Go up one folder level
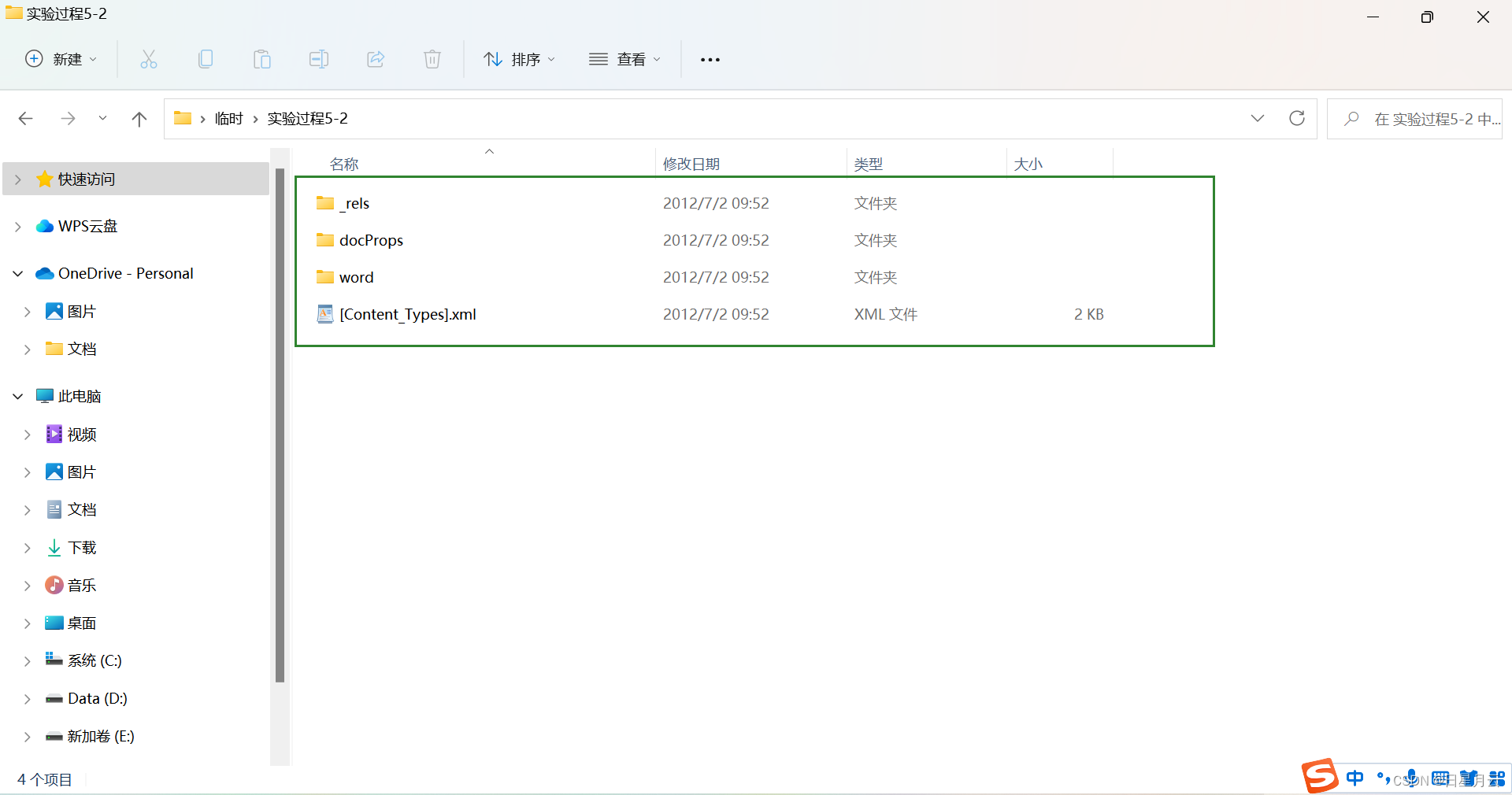1512x795 pixels. [139, 119]
